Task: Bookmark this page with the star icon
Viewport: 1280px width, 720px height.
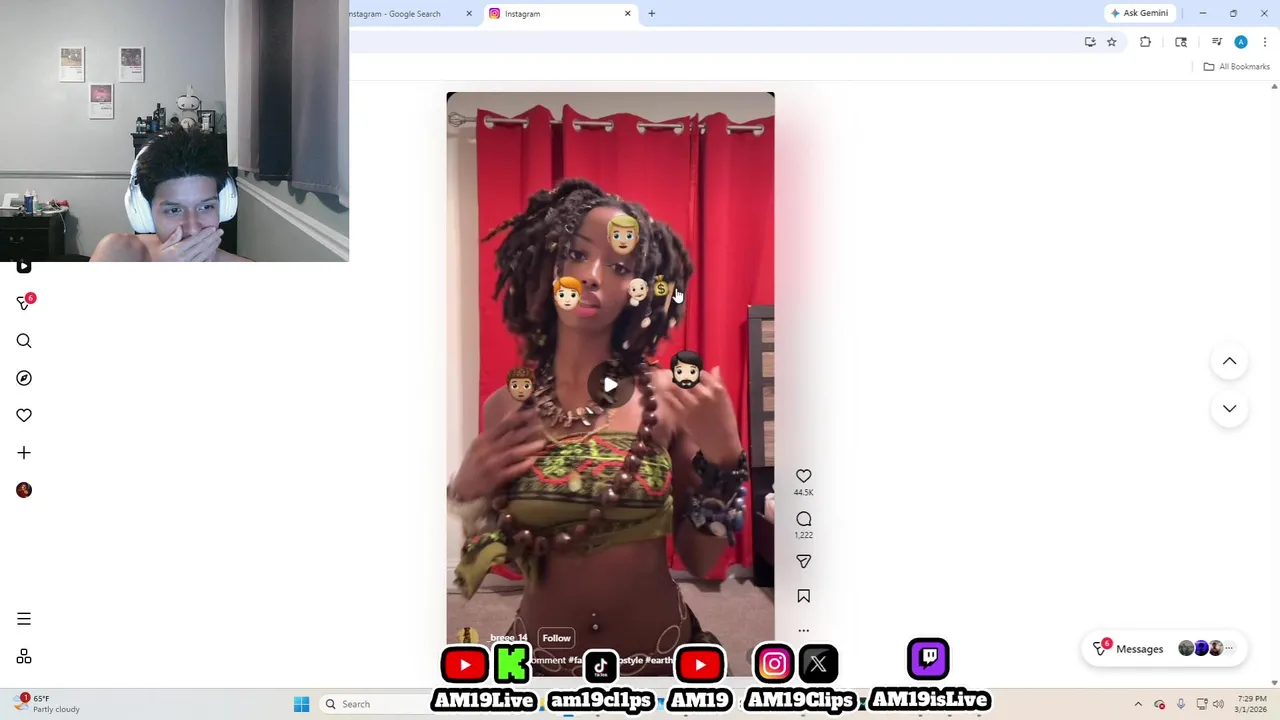Action: (1111, 42)
